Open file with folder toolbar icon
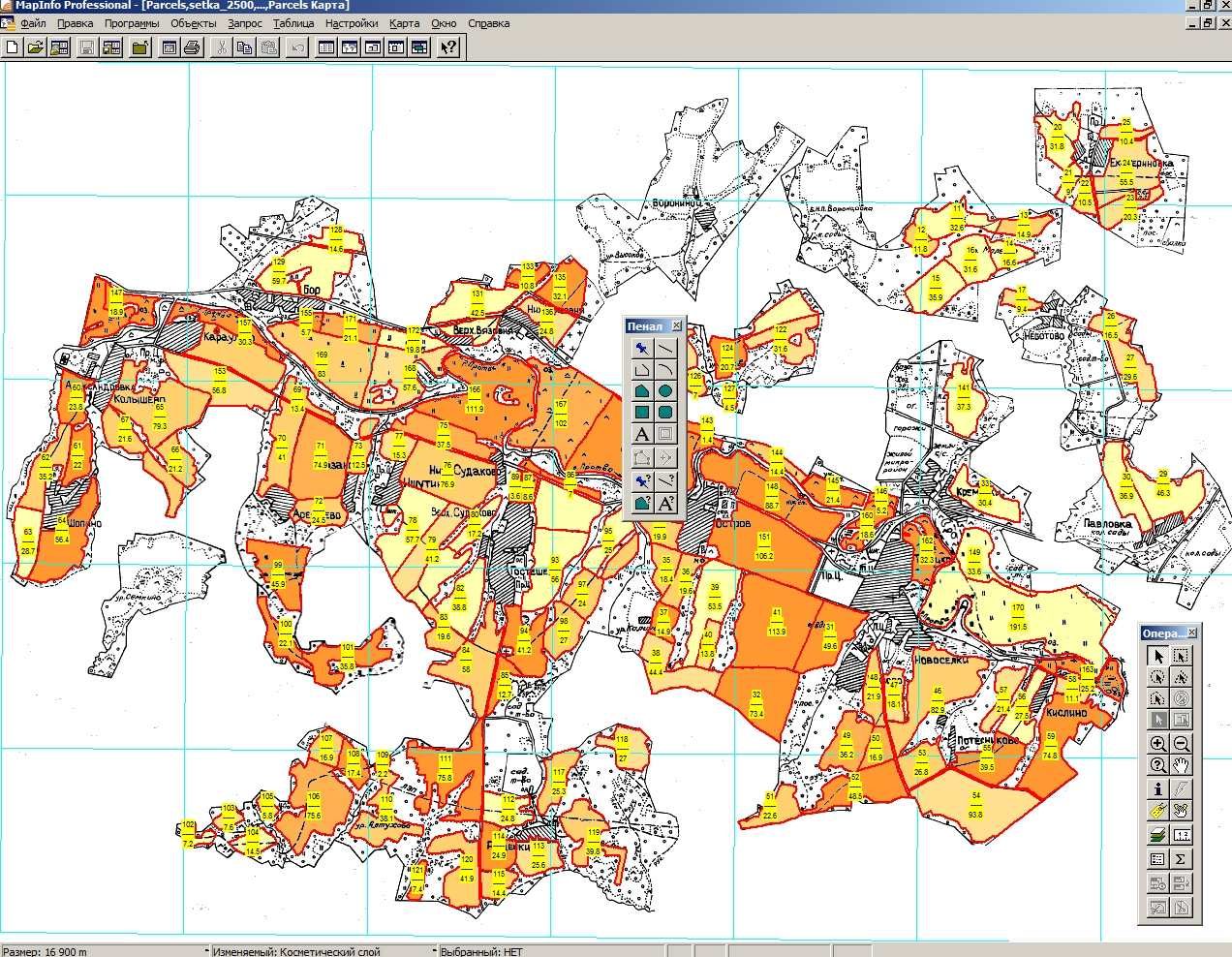The image size is (1232, 957). 35,46
